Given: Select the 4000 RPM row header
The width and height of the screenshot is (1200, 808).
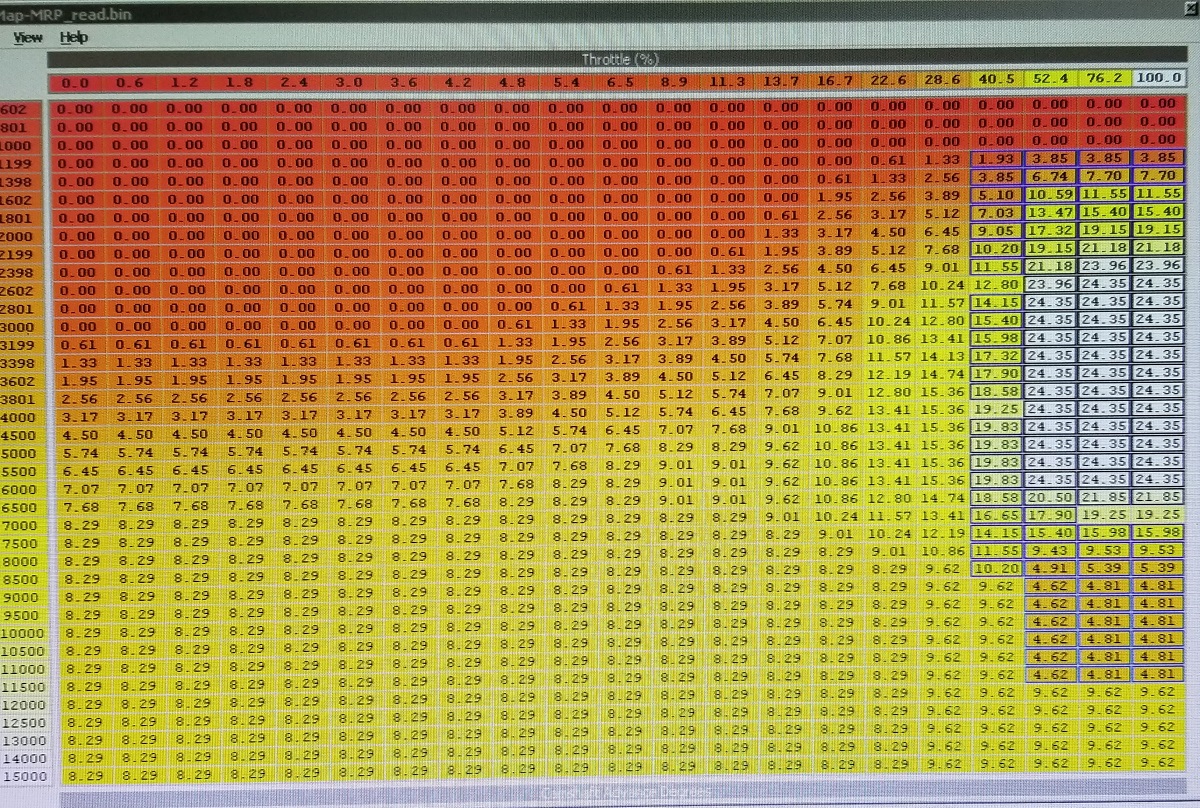Looking at the screenshot, I should click(23, 417).
